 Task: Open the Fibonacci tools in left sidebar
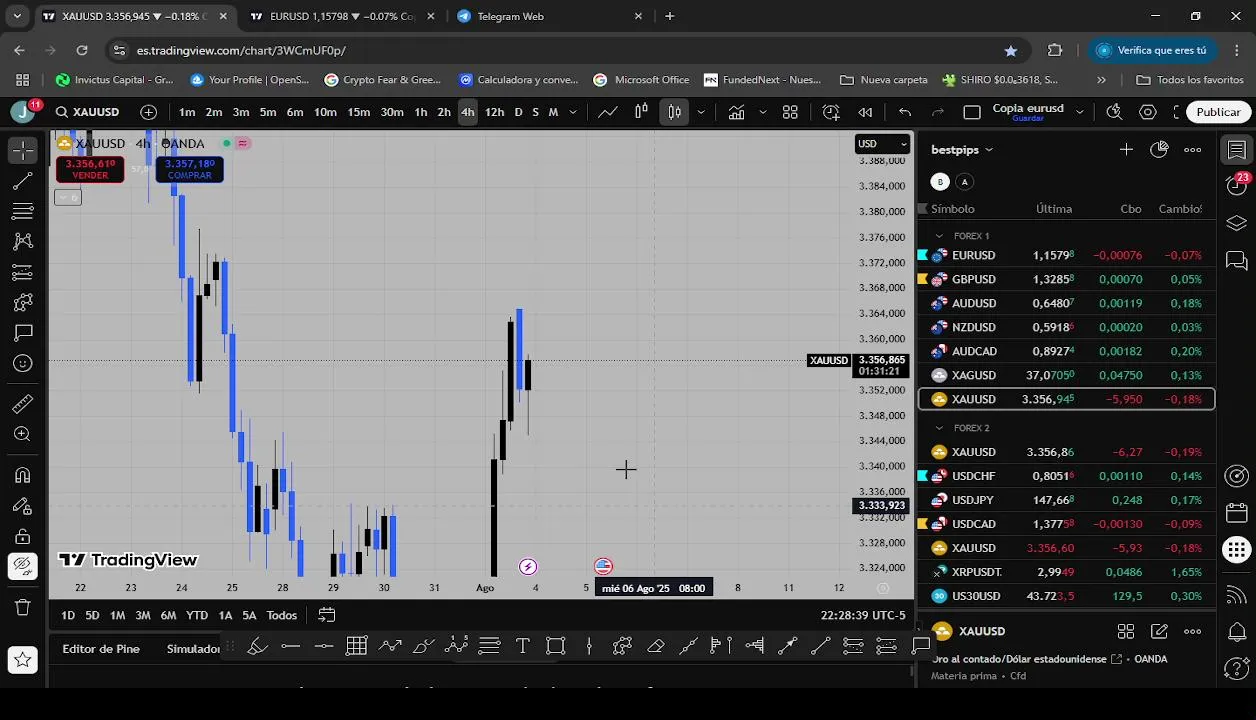click(23, 211)
